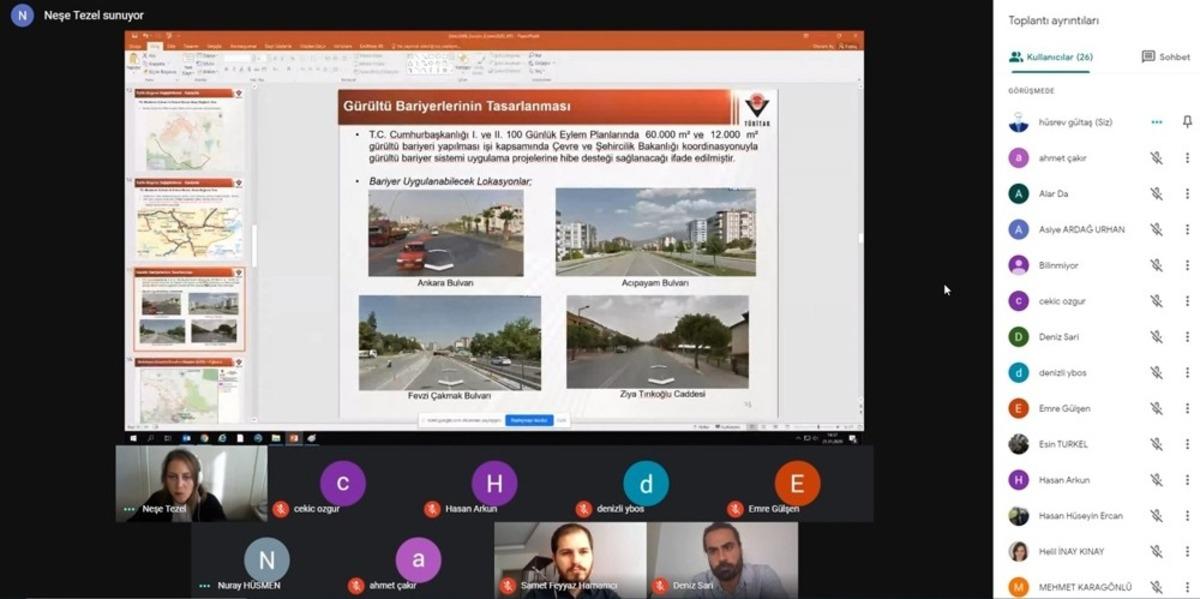Select the first slide thumbnail in PowerPoint panel
The width and height of the screenshot is (1200, 599).
190,132
